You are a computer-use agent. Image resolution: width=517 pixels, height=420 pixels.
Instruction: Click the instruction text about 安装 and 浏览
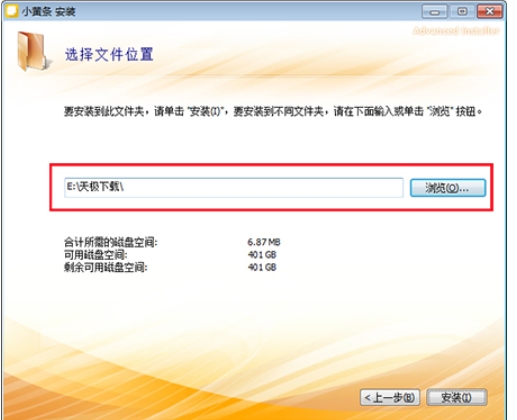(273, 111)
